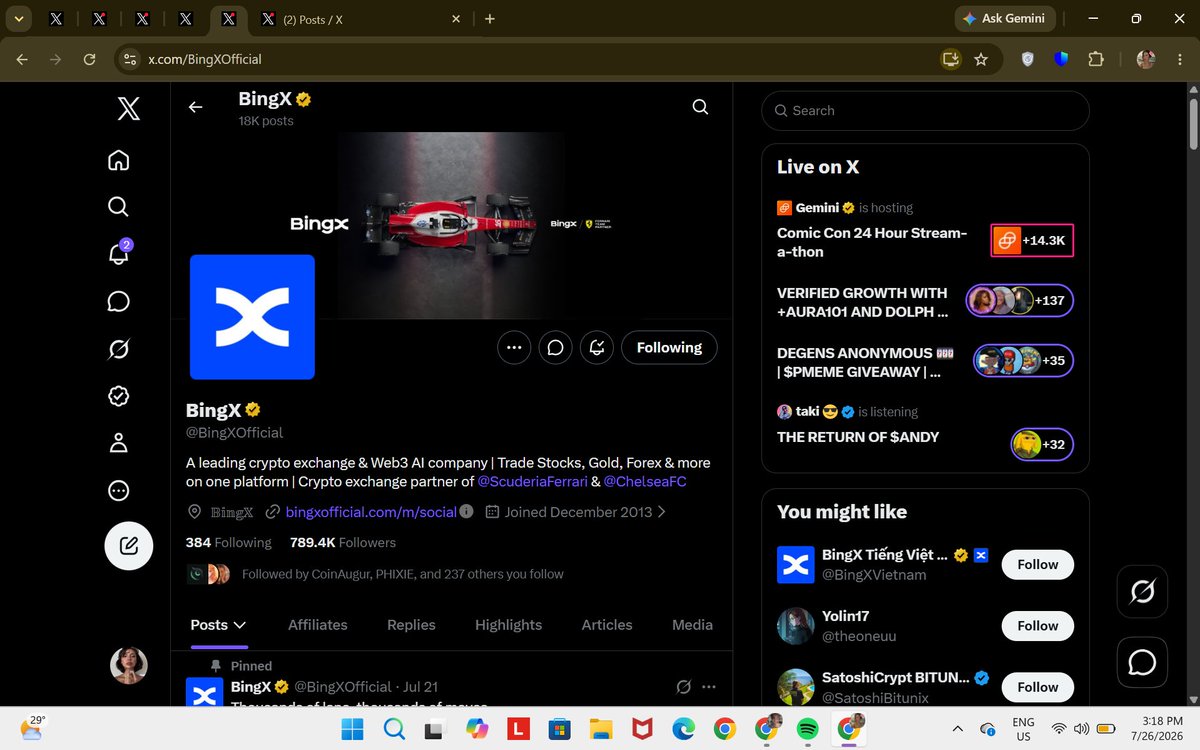This screenshot has width=1200, height=750.
Task: Go to Home in X sidebar
Action: (x=118, y=160)
